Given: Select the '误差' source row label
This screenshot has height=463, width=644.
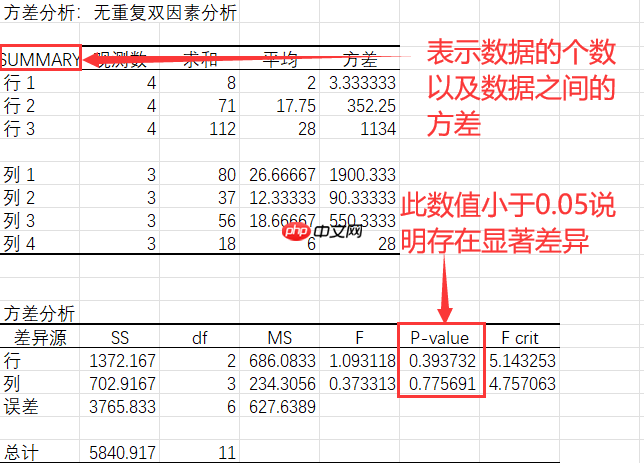Looking at the screenshot, I should (21, 407).
